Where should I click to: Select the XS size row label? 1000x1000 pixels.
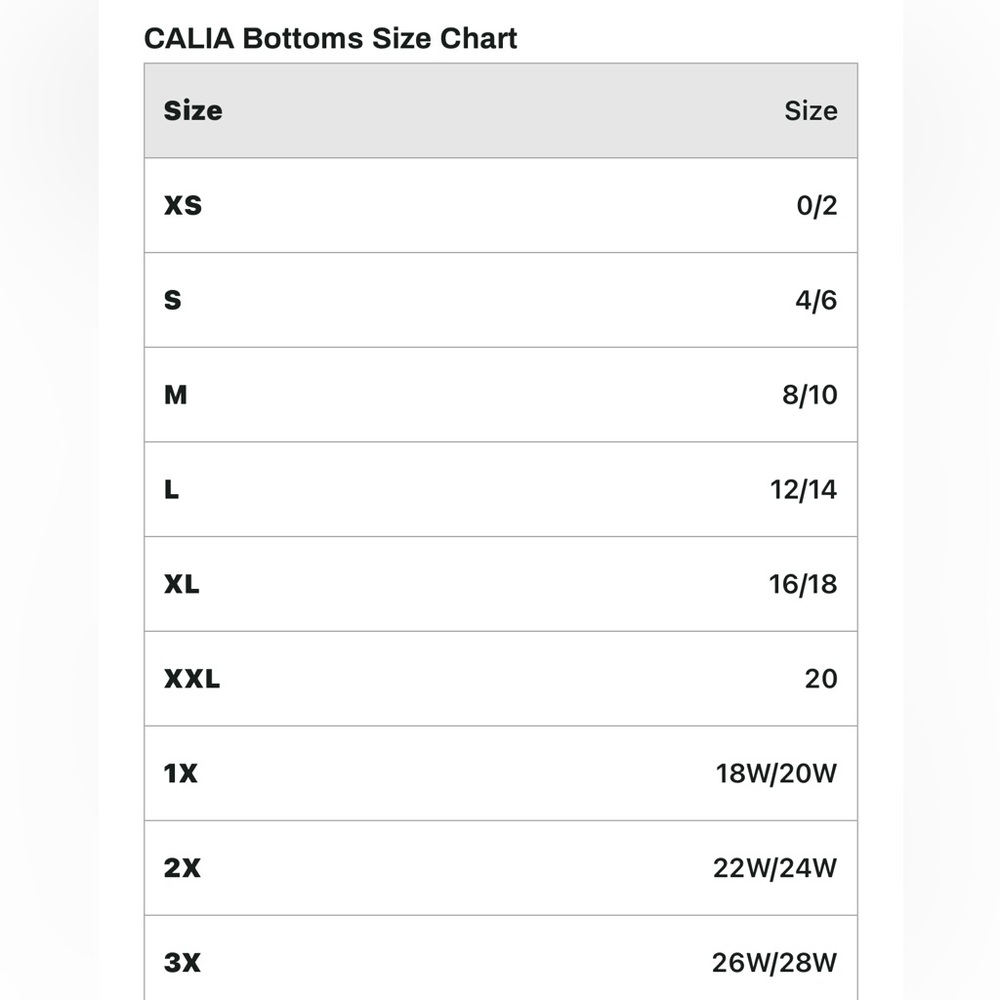point(183,206)
